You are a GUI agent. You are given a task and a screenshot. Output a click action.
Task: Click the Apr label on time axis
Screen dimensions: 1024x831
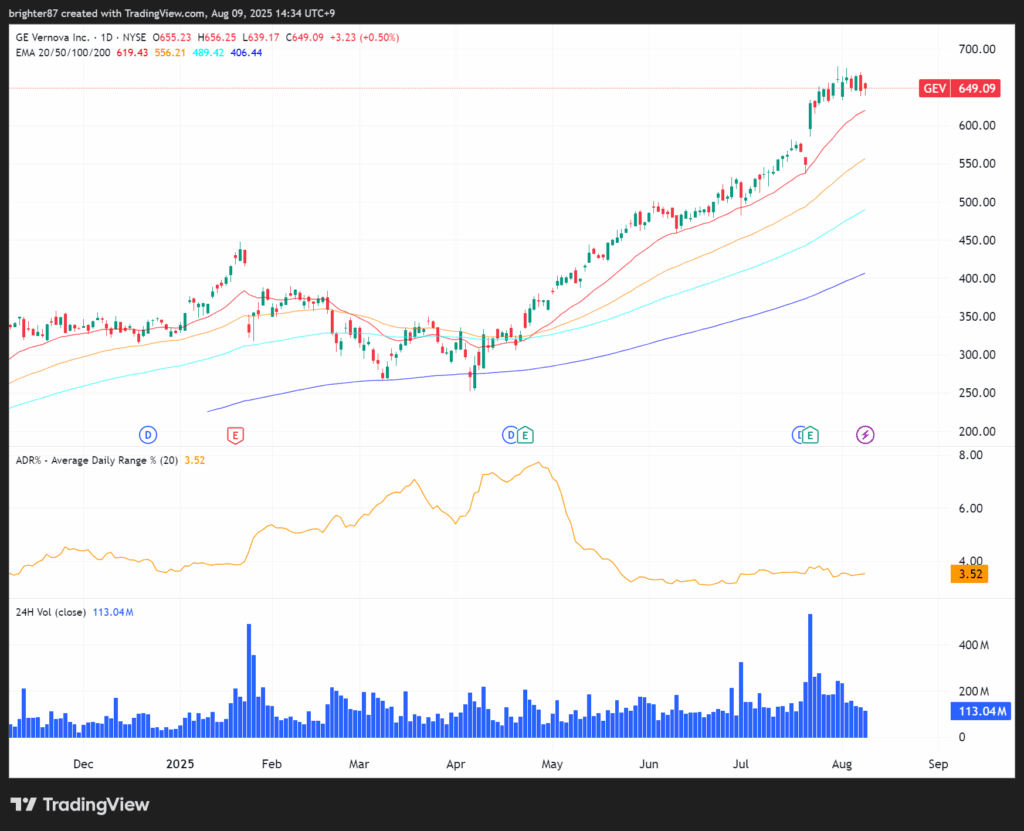pyautogui.click(x=456, y=764)
